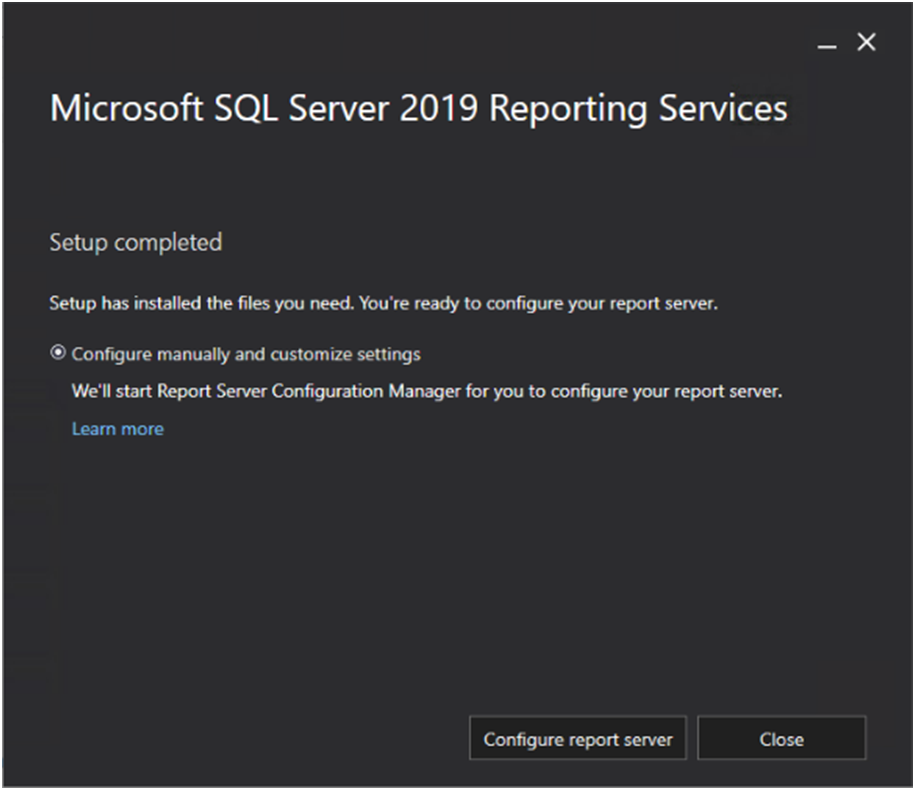The width and height of the screenshot is (915, 790).
Task: Toggle the manual configuration radio option
Action: click(59, 354)
